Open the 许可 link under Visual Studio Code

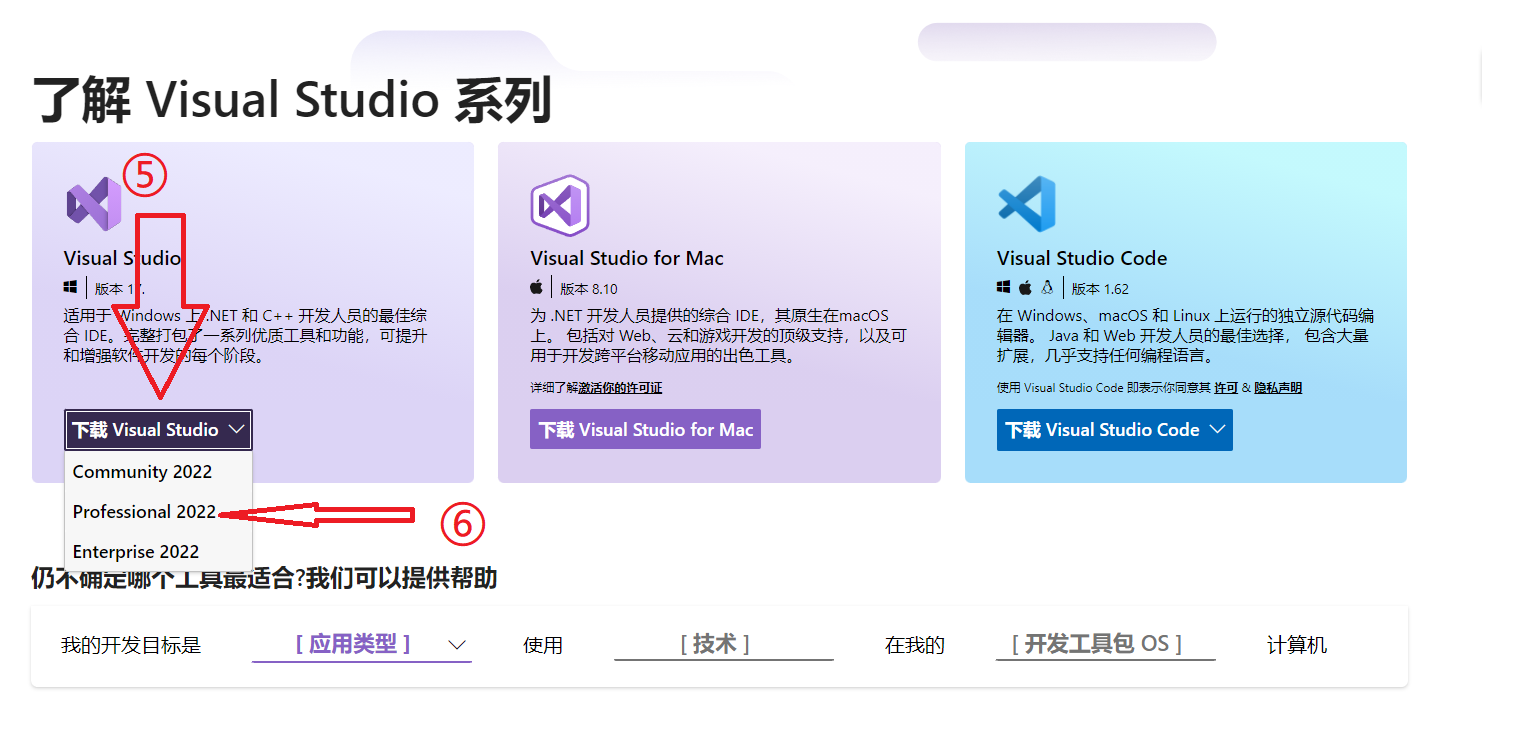[1225, 388]
